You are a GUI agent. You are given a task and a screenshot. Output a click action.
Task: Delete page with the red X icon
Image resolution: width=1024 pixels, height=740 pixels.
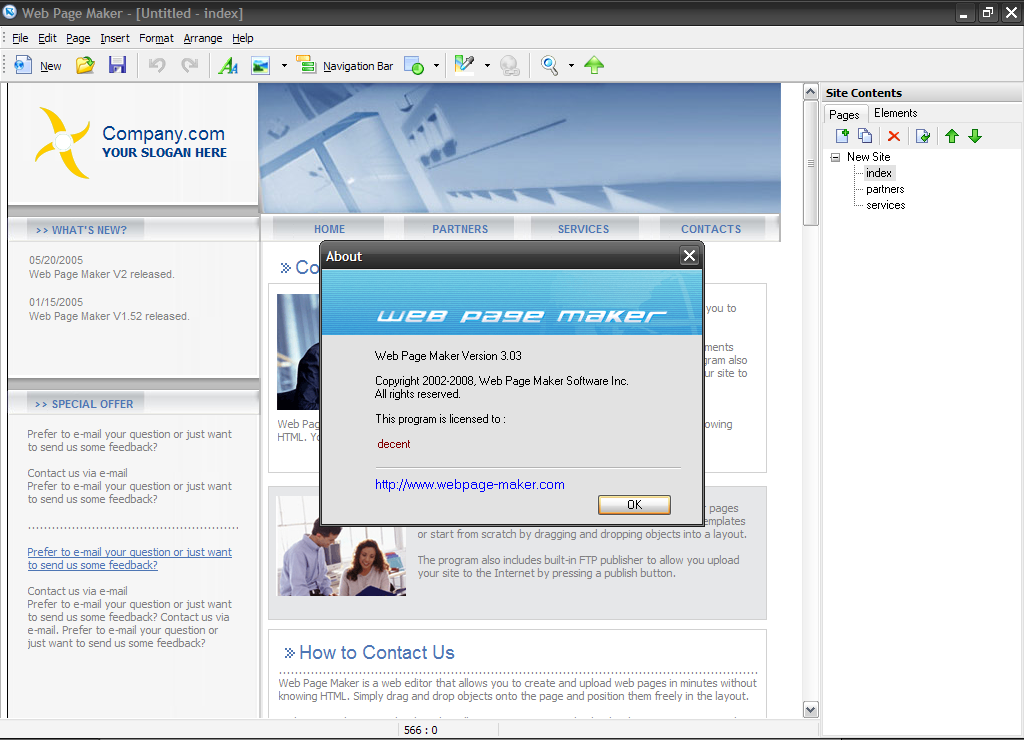pos(894,136)
